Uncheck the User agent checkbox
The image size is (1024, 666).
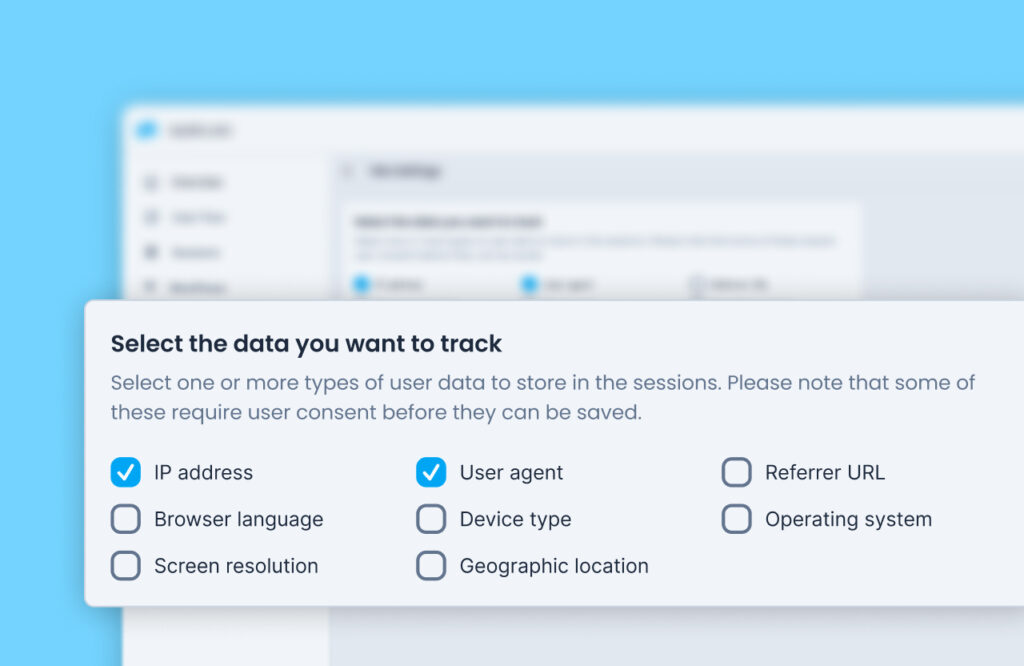431,472
